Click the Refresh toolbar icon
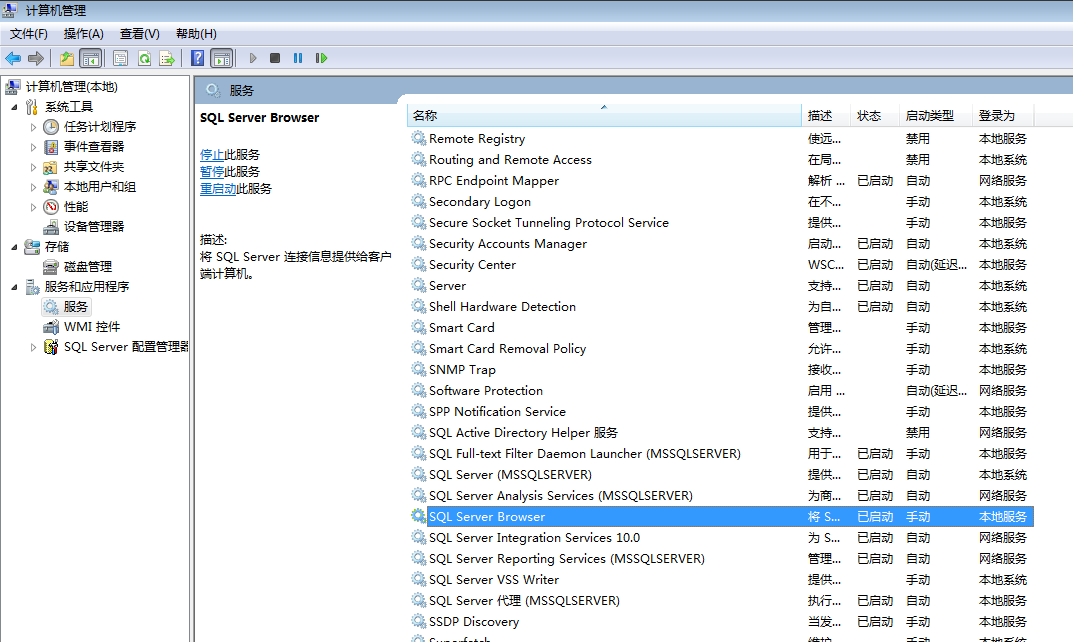The height and width of the screenshot is (642, 1073). 144,58
